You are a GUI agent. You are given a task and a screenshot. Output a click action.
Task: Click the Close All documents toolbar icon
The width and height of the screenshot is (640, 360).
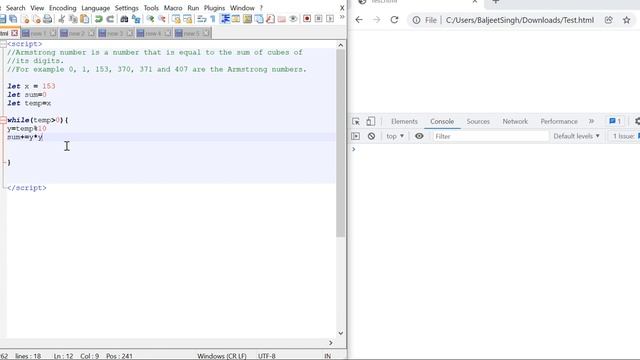tap(36, 19)
